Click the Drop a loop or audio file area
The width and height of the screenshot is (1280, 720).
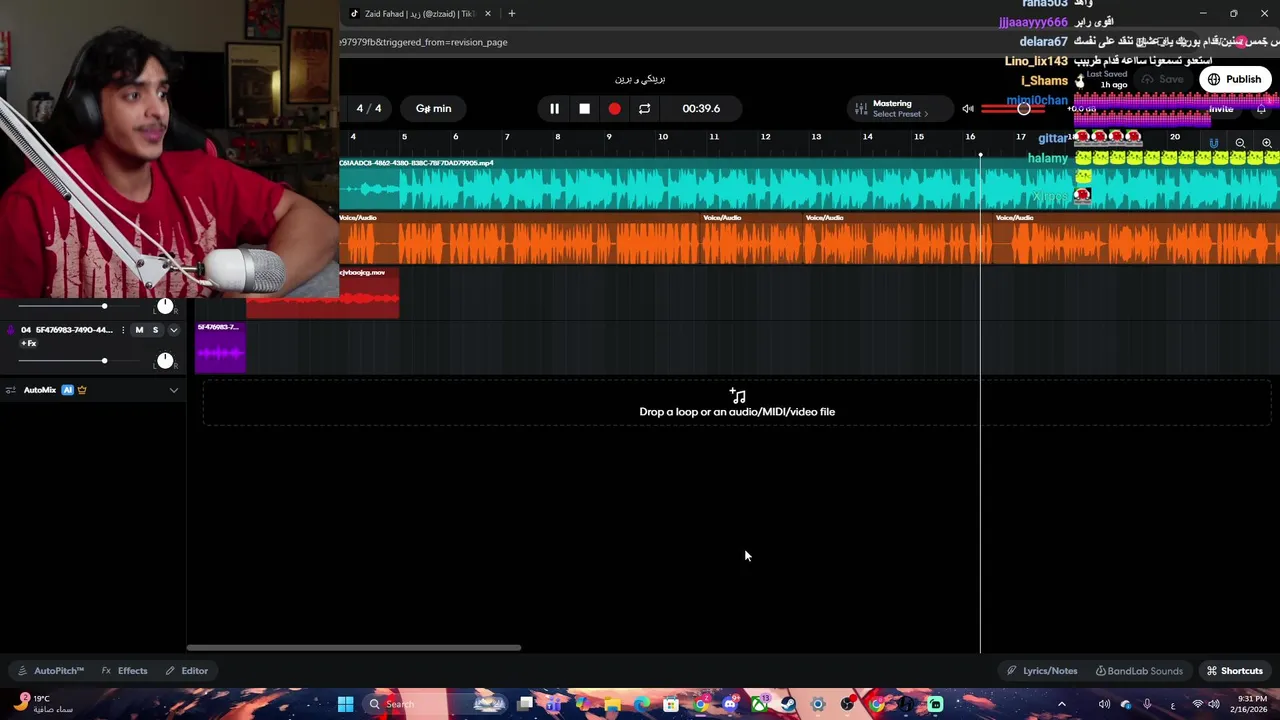(x=737, y=403)
